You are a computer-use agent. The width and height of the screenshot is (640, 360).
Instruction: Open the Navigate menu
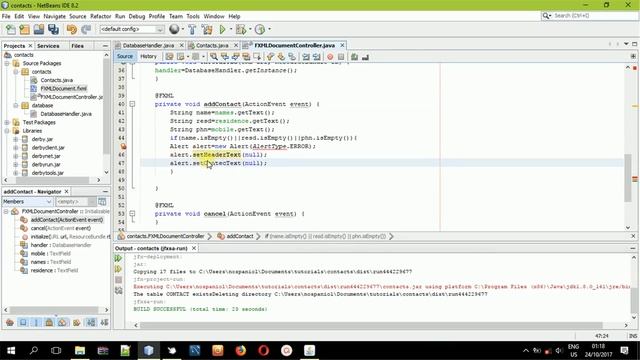point(54,16)
